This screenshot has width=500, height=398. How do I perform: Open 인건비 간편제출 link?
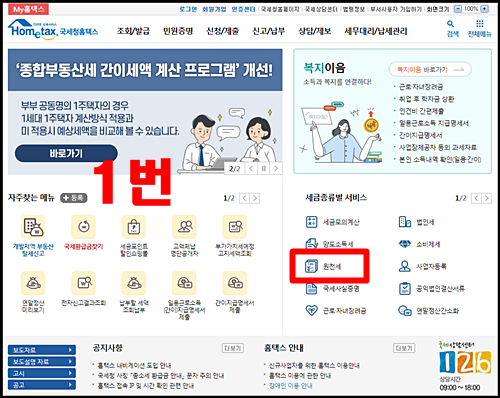(422, 111)
